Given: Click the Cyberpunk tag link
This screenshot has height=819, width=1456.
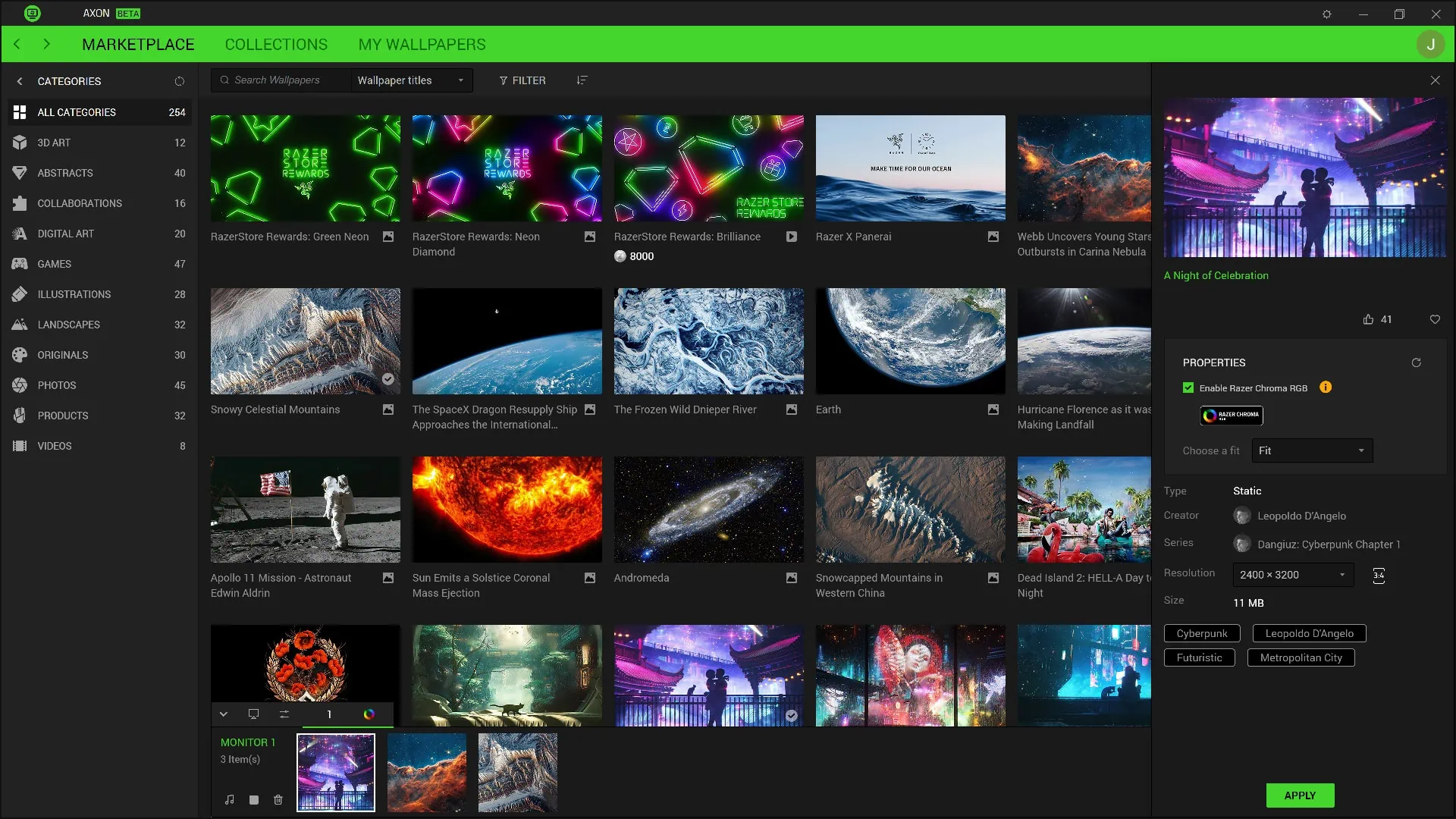Looking at the screenshot, I should pyautogui.click(x=1202, y=633).
